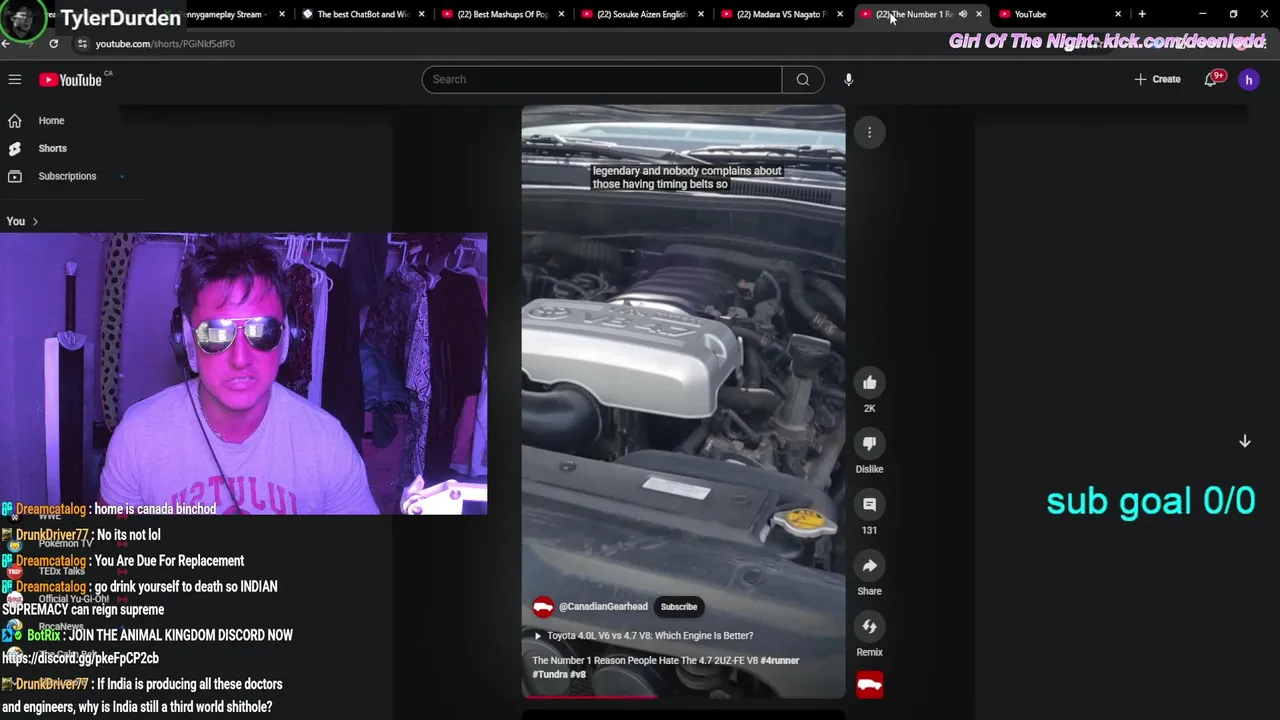Image resolution: width=1280 pixels, height=720 pixels.
Task: Switch to Best Mashups Of Pop tab
Action: (503, 14)
